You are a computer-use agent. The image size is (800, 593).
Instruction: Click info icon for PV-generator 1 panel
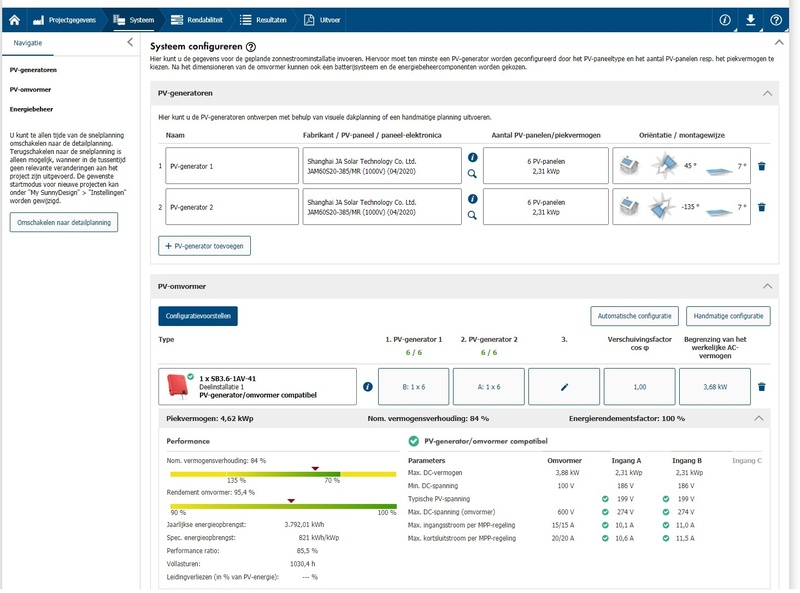click(472, 157)
